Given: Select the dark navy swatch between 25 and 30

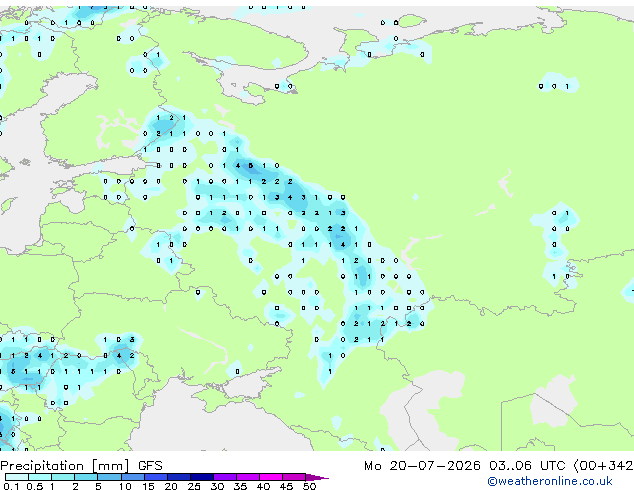Looking at the screenshot, I should click(x=201, y=477).
